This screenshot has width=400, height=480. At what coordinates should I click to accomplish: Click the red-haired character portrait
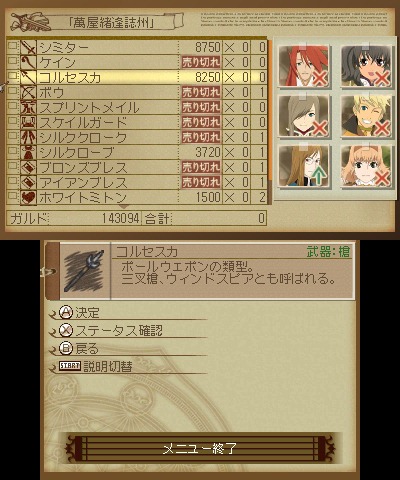click(303, 66)
